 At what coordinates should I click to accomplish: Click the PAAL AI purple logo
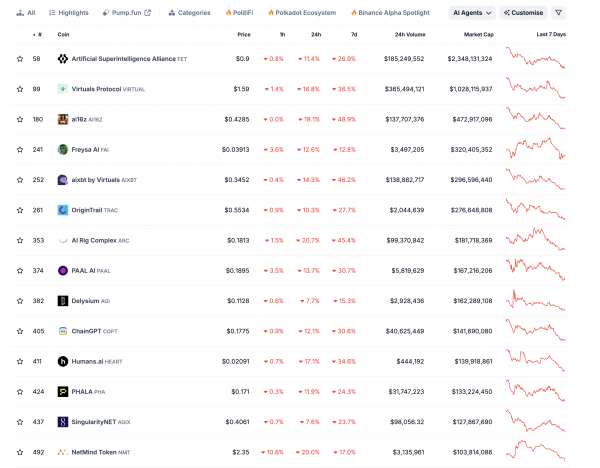pyautogui.click(x=63, y=271)
